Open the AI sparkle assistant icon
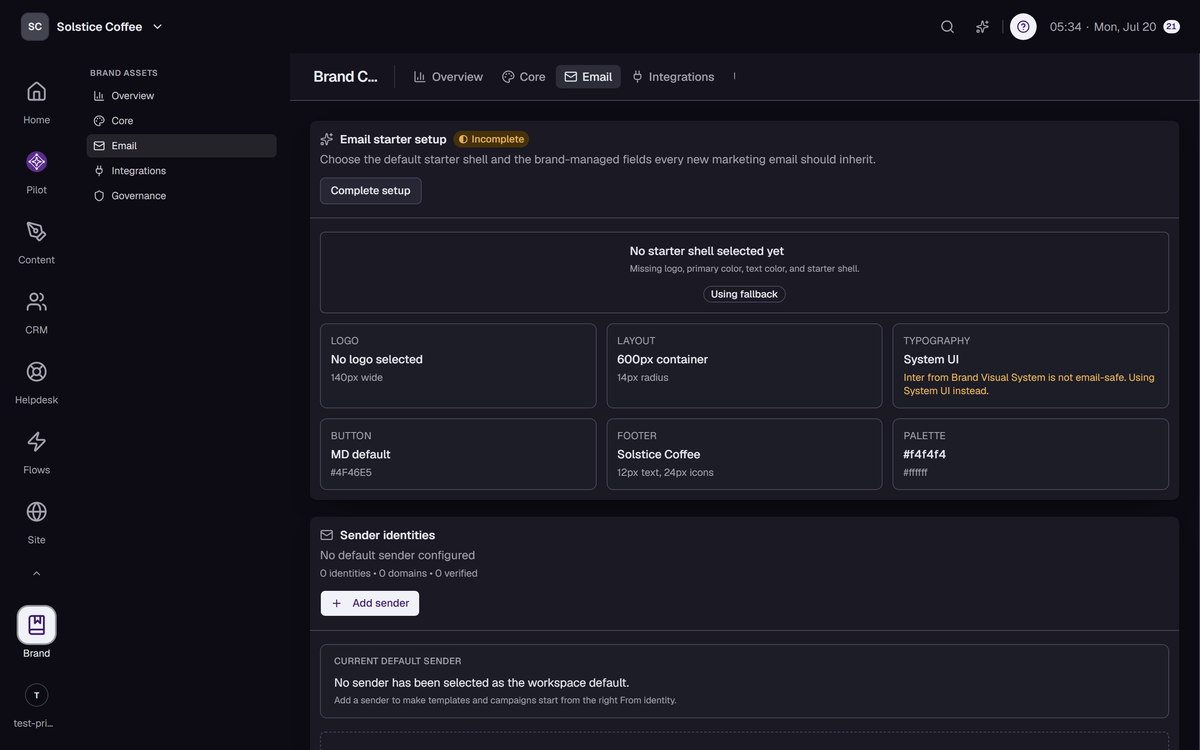The width and height of the screenshot is (1200, 750). tap(983, 27)
